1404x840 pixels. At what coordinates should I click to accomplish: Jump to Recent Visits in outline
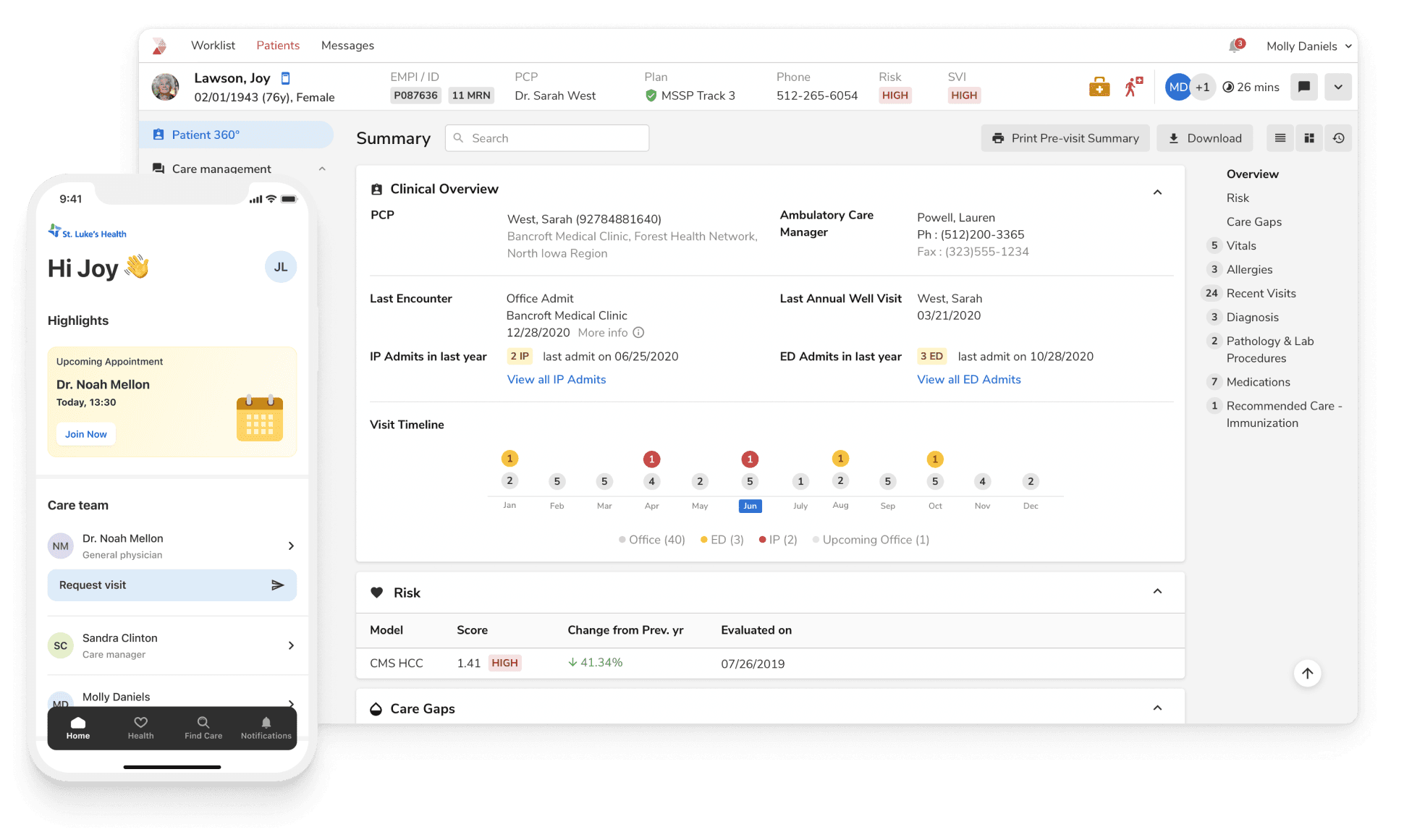[x=1261, y=293]
